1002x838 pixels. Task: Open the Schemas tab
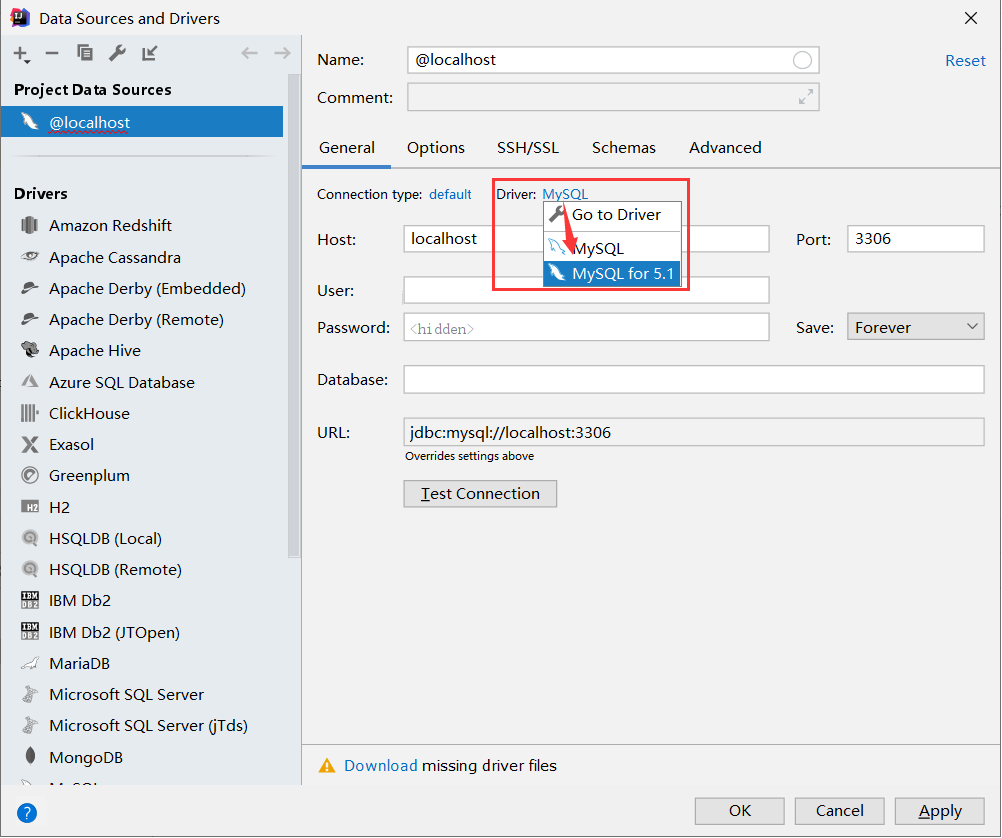[x=624, y=148]
